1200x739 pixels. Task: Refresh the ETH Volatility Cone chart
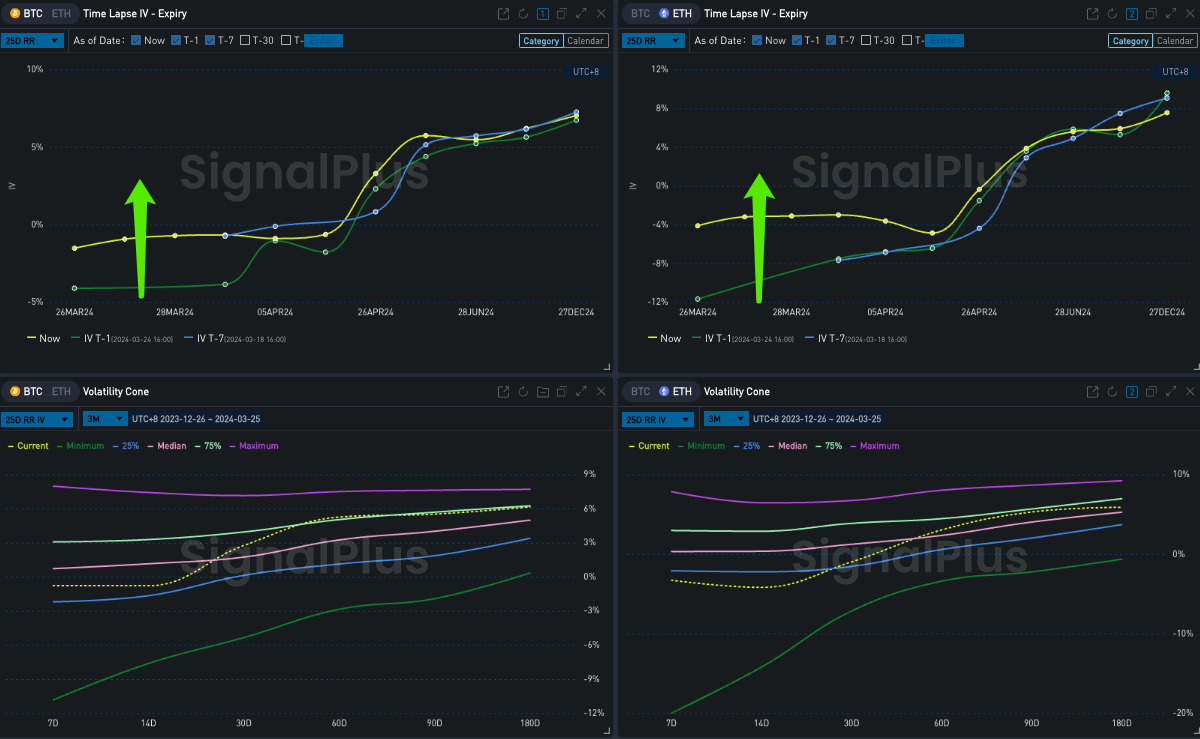click(1113, 392)
